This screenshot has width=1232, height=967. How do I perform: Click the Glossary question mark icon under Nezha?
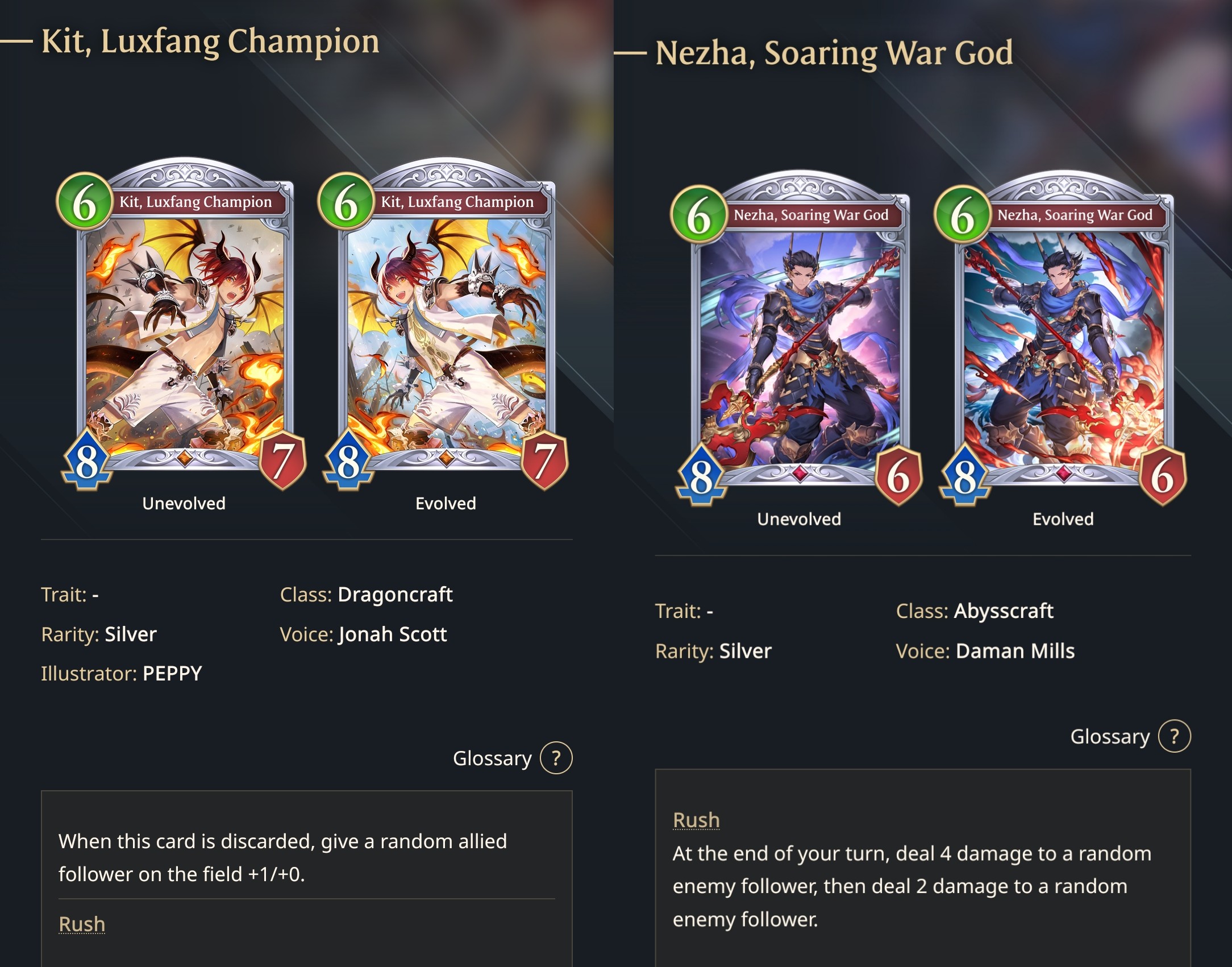click(1174, 736)
